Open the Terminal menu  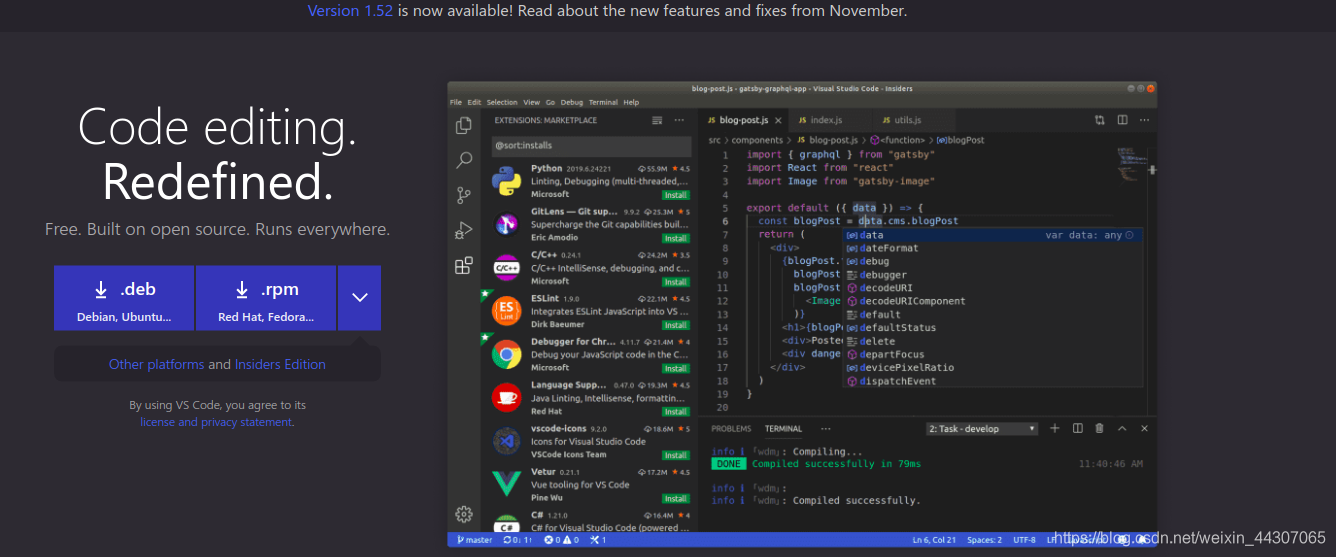(x=603, y=102)
